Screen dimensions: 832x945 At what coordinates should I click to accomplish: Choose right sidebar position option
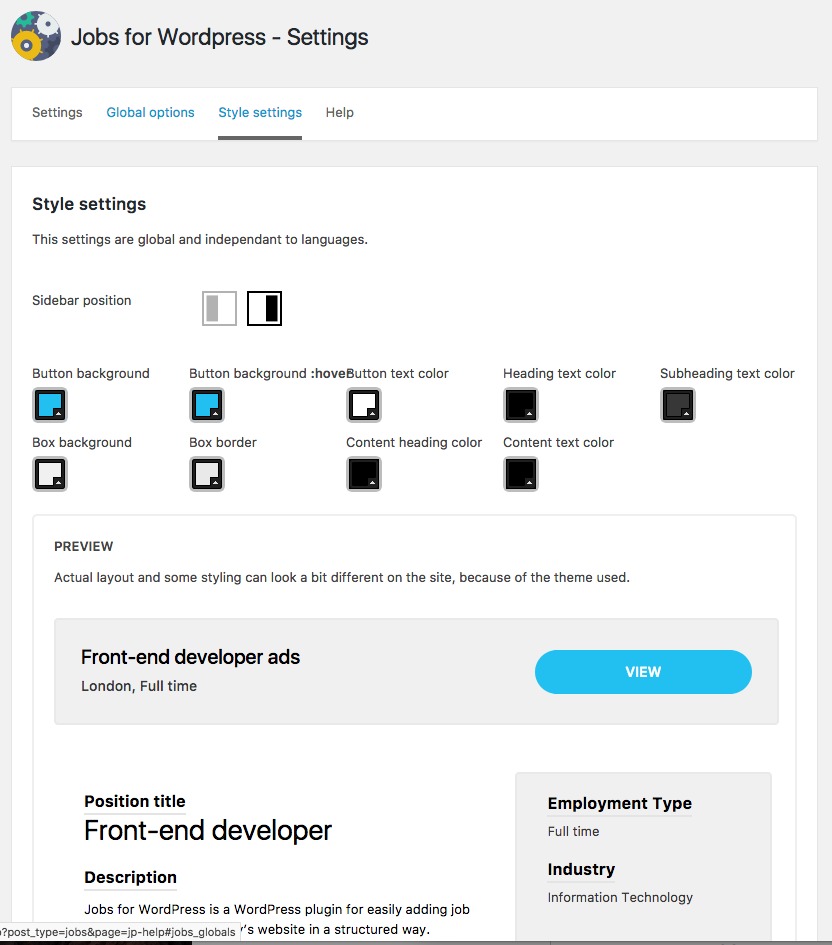pos(264,309)
